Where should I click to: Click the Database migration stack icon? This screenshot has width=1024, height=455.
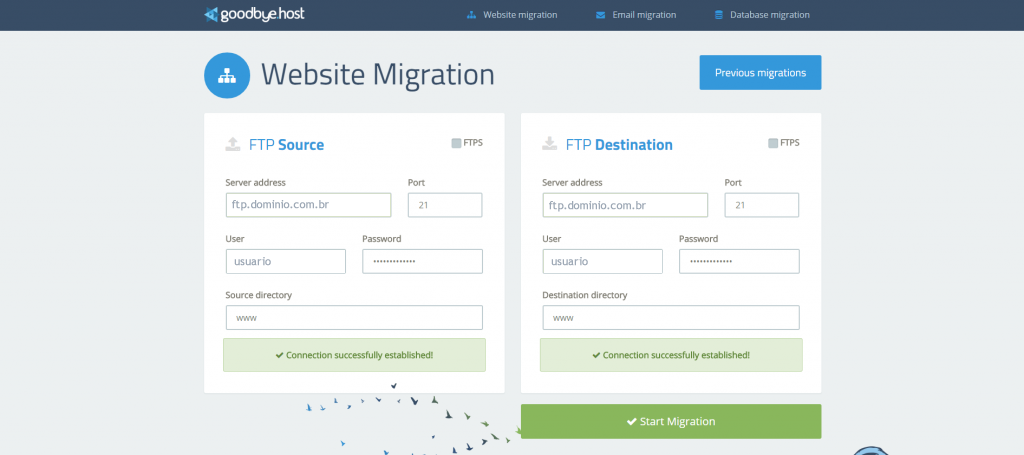point(719,15)
